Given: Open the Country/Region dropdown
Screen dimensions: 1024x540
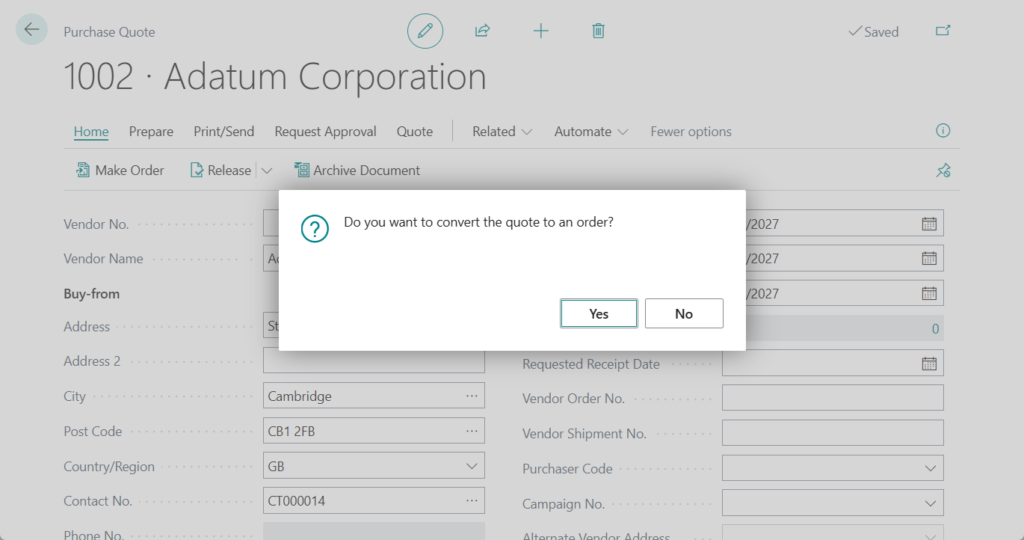Looking at the screenshot, I should click(x=471, y=467).
